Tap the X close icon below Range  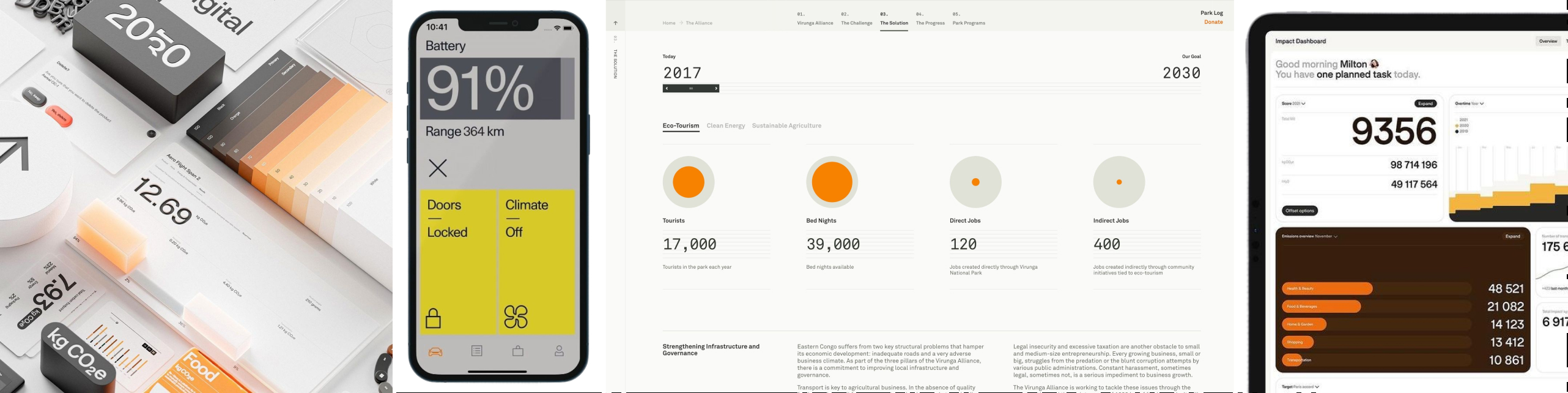pyautogui.click(x=438, y=168)
